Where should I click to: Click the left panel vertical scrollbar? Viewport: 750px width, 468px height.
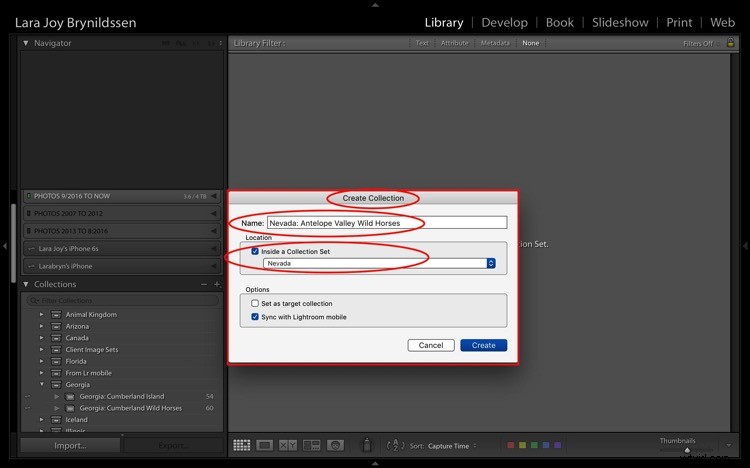pyautogui.click(x=13, y=243)
